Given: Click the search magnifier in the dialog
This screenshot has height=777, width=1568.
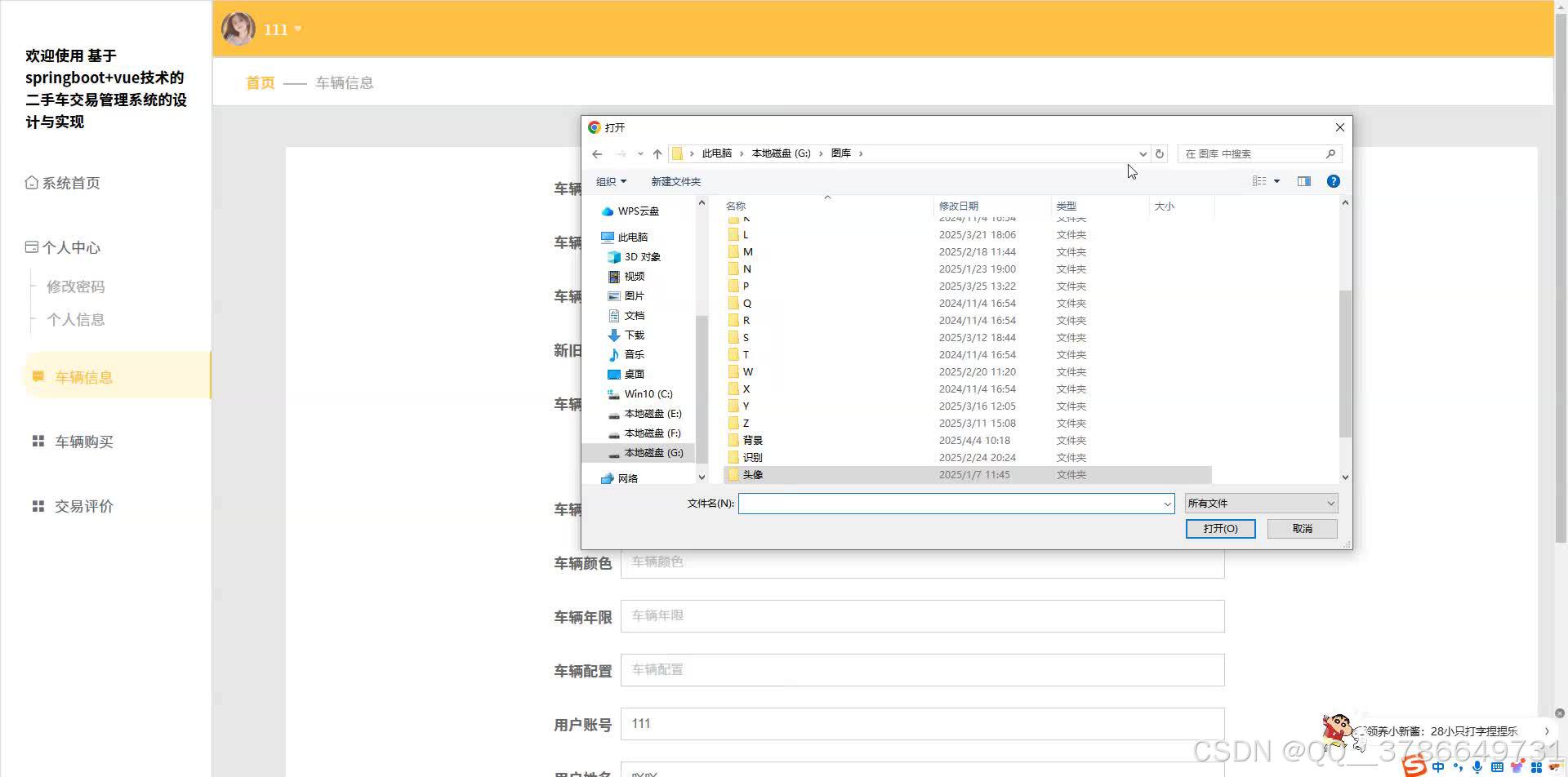Looking at the screenshot, I should click(1330, 153).
